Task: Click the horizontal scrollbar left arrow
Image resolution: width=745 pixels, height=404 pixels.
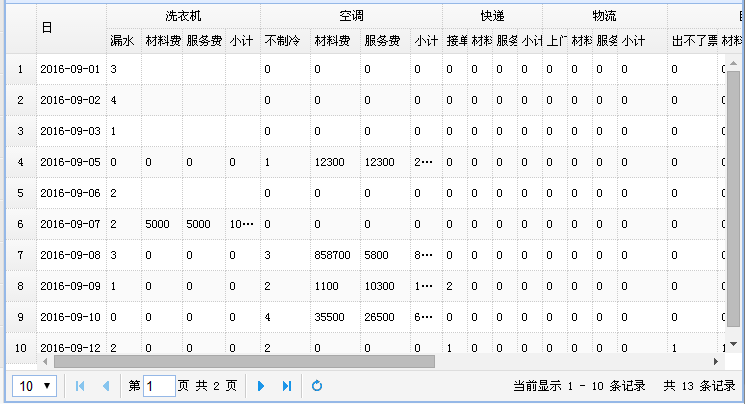Action: [x=45, y=361]
